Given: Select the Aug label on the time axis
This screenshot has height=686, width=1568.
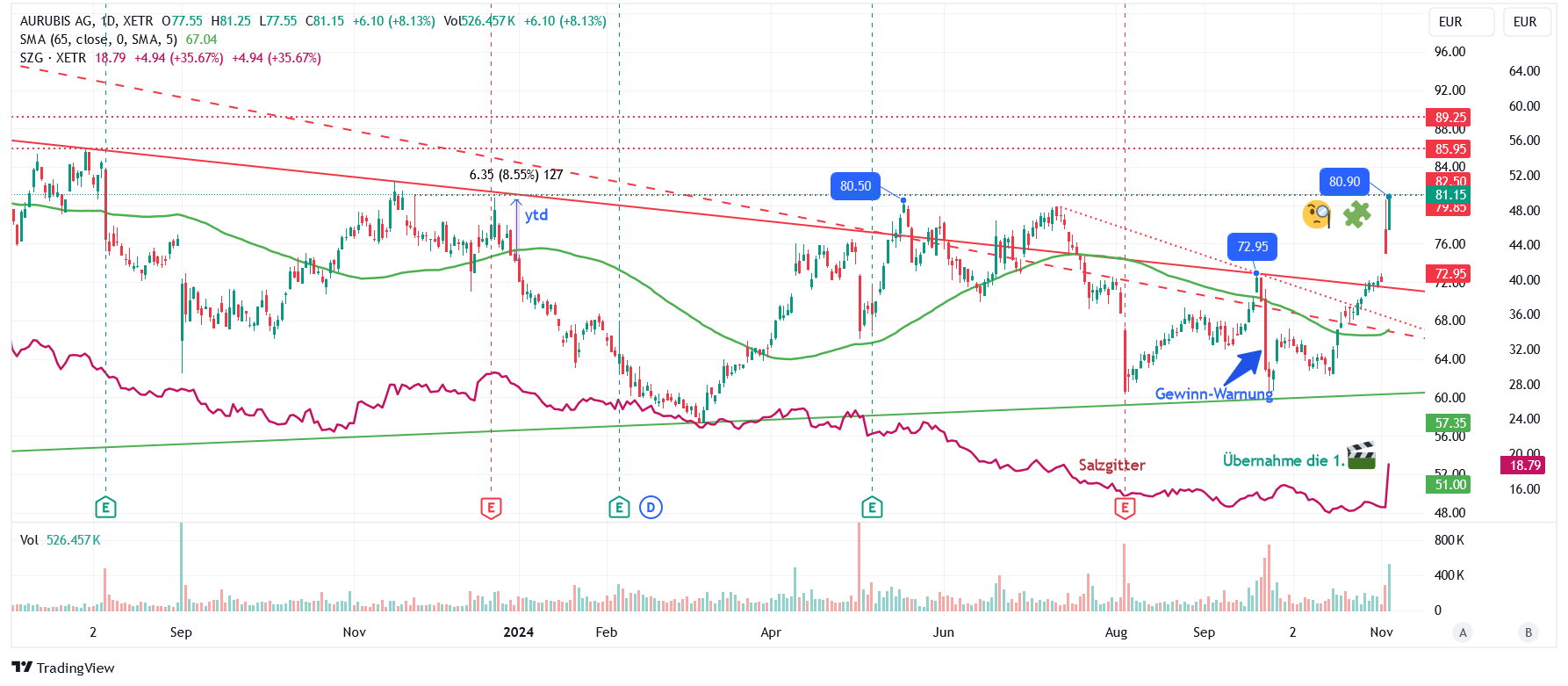Looking at the screenshot, I should [1116, 632].
